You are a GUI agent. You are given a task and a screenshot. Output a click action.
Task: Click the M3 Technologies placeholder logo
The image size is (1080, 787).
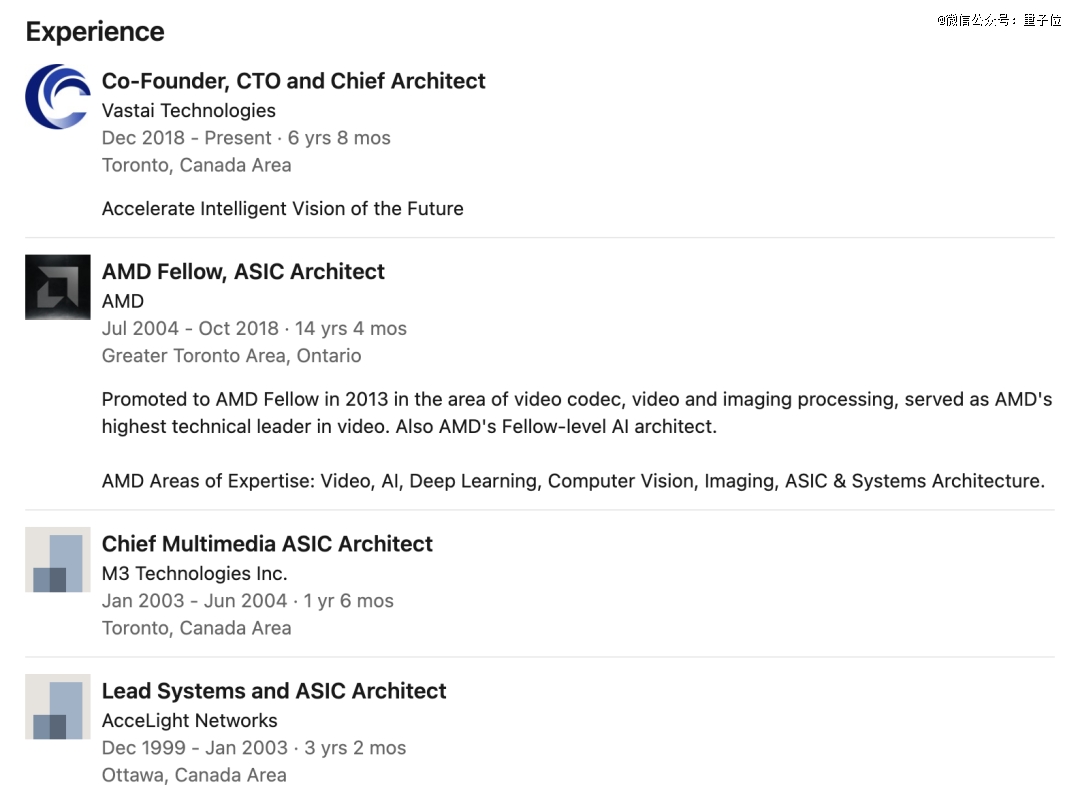pyautogui.click(x=58, y=560)
